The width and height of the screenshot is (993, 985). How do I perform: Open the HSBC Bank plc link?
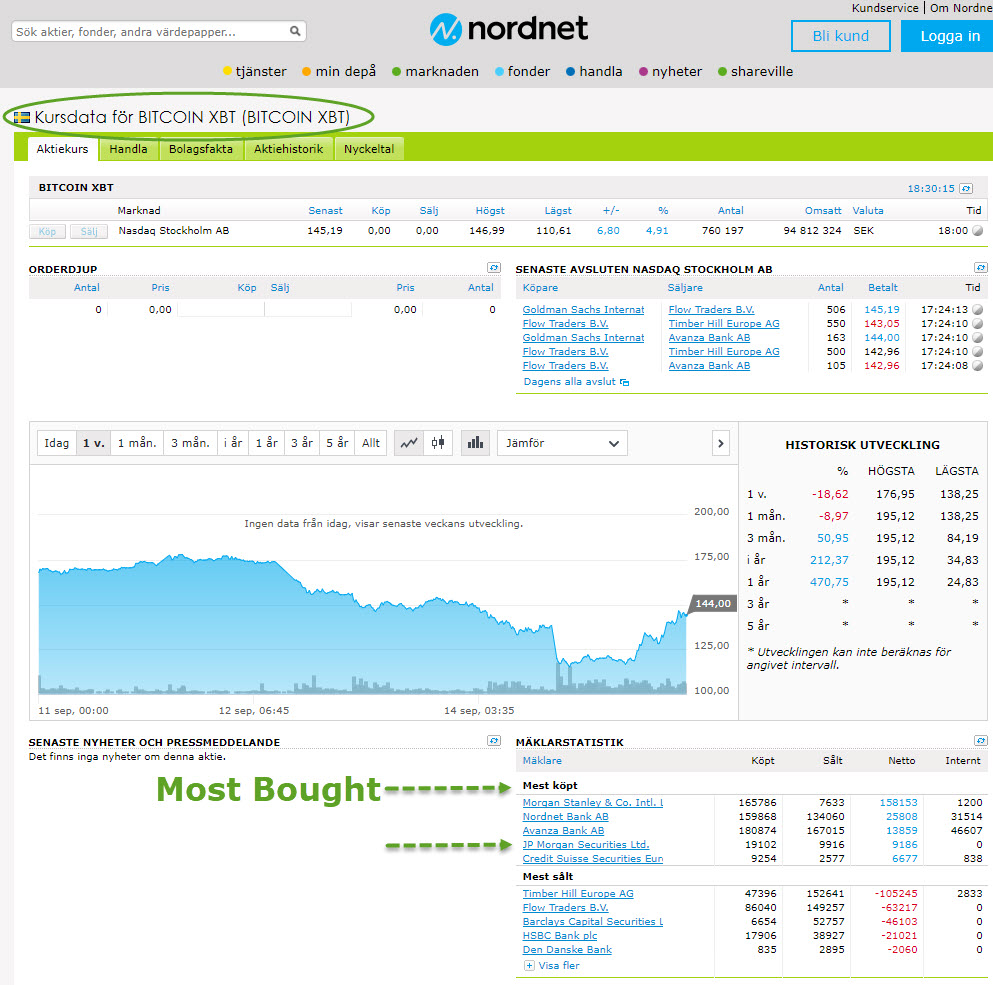click(x=560, y=935)
